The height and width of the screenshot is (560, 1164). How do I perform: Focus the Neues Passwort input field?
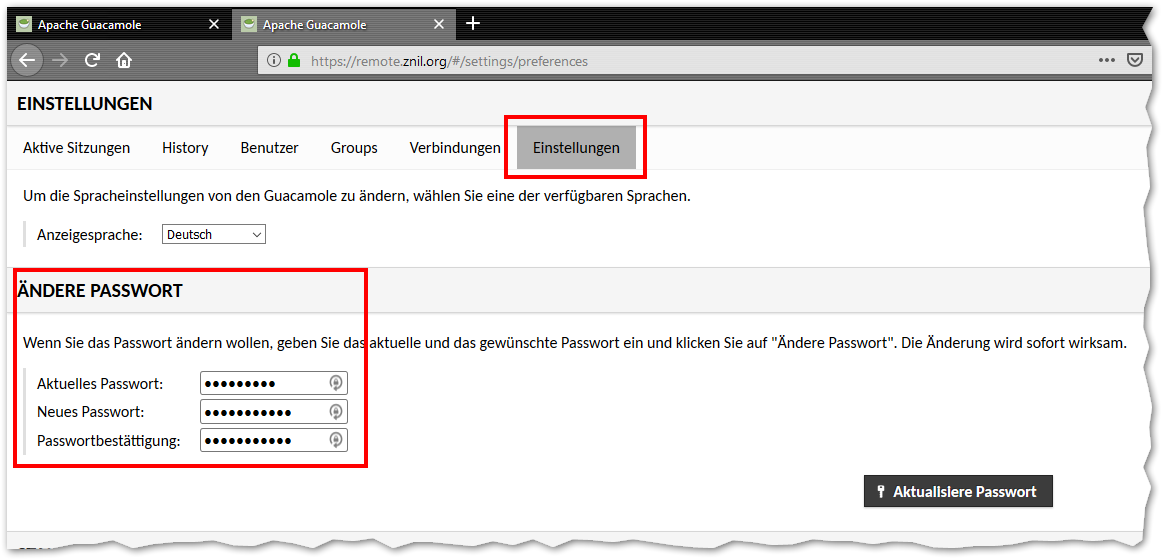pyautogui.click(x=262, y=412)
